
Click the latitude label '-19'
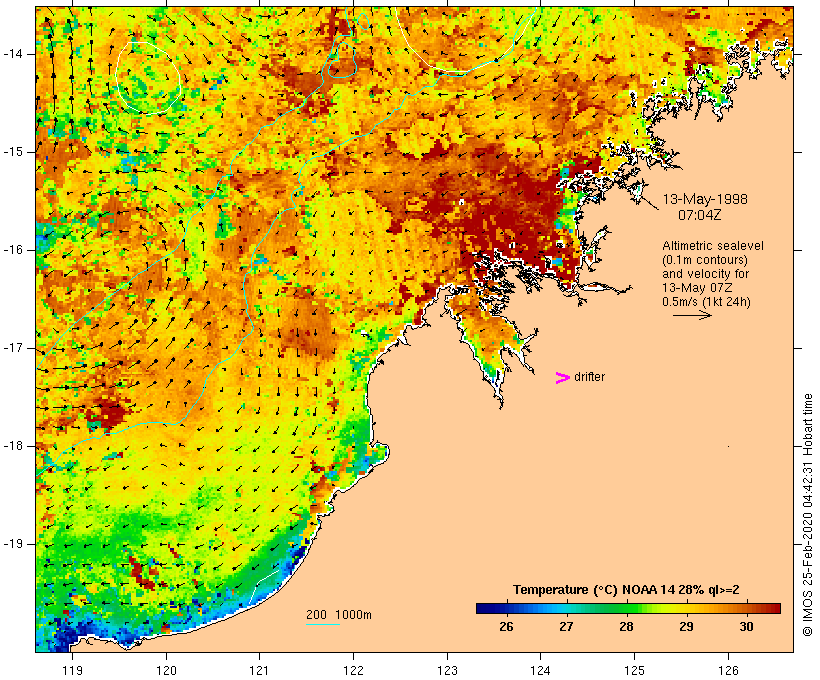[x=13, y=544]
